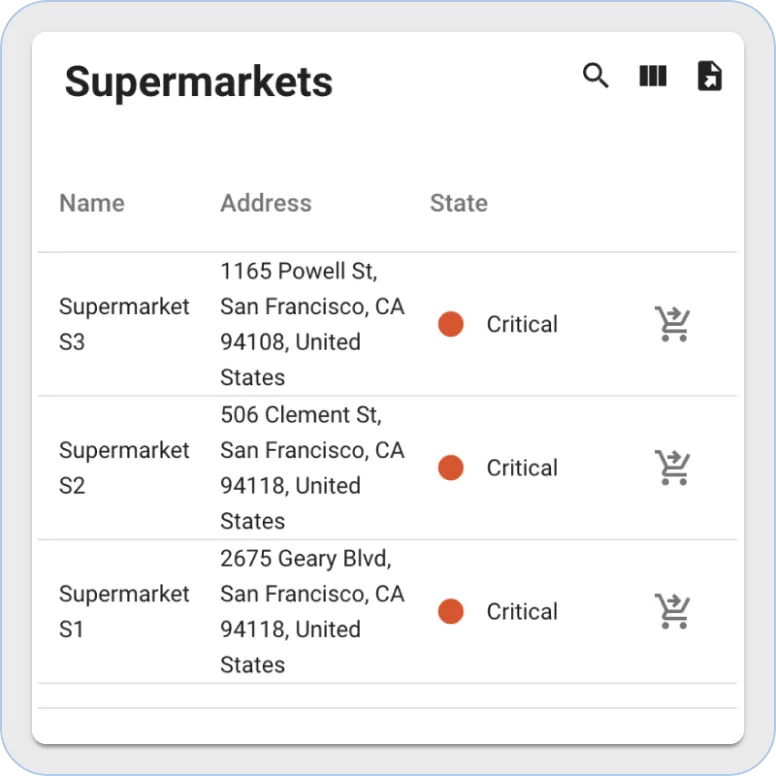Click the export file icon

coord(709,76)
